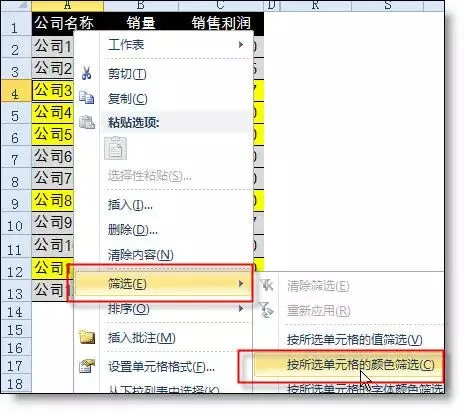The image size is (466, 415).
Task: Click cell 公司7
Action: pos(53,178)
